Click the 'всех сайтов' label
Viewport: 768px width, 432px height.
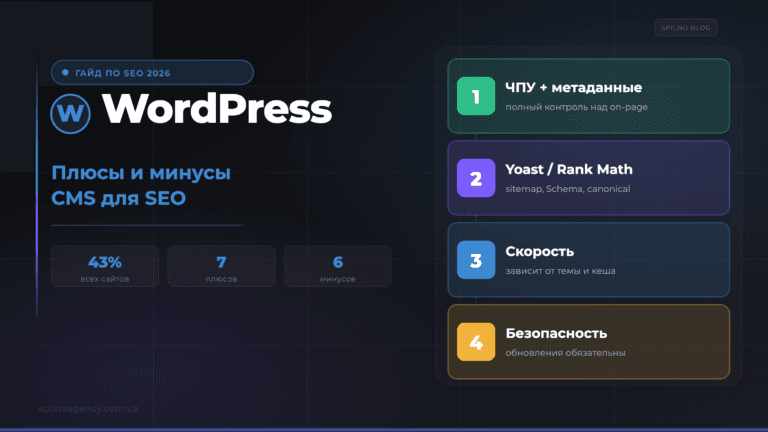pyautogui.click(x=105, y=279)
